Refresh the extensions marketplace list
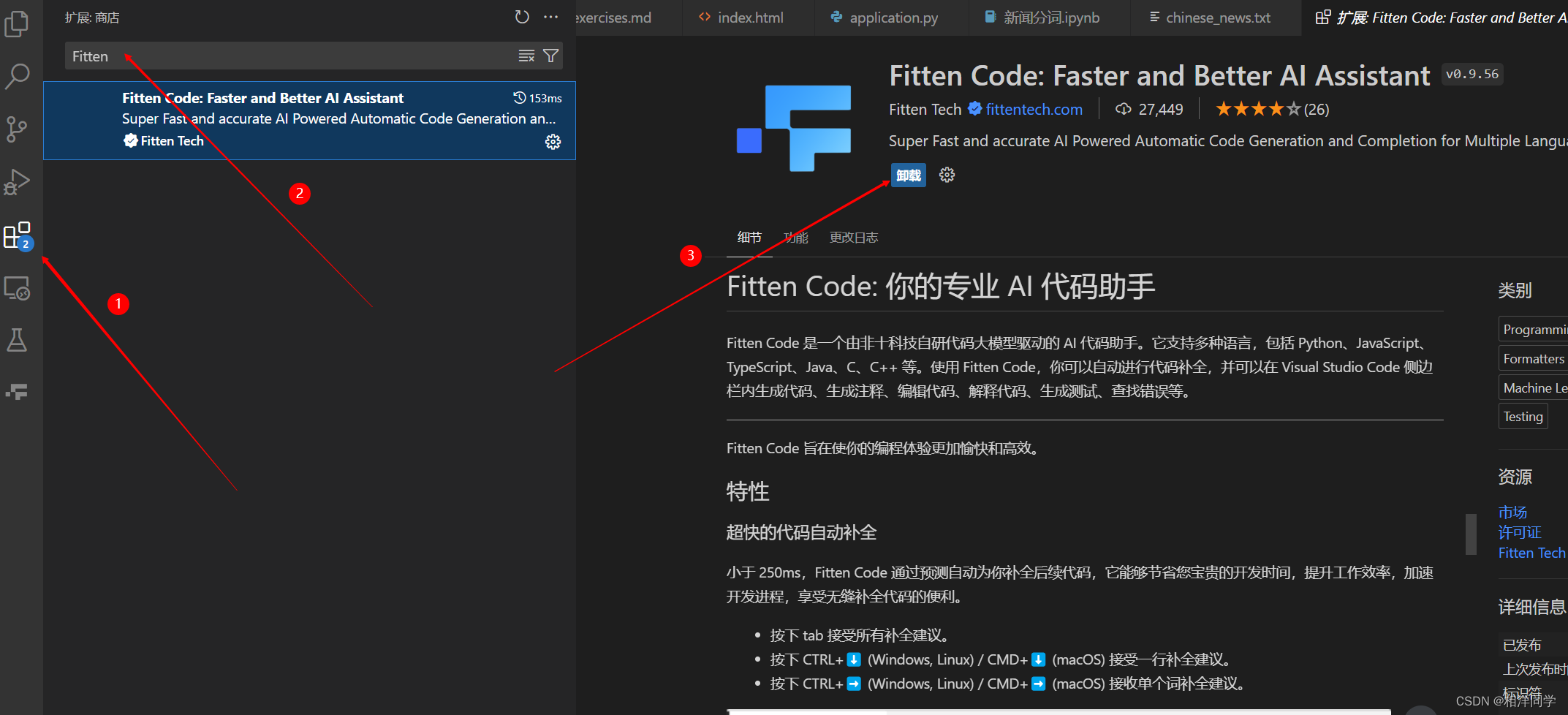Image resolution: width=1568 pixels, height=715 pixels. click(522, 17)
